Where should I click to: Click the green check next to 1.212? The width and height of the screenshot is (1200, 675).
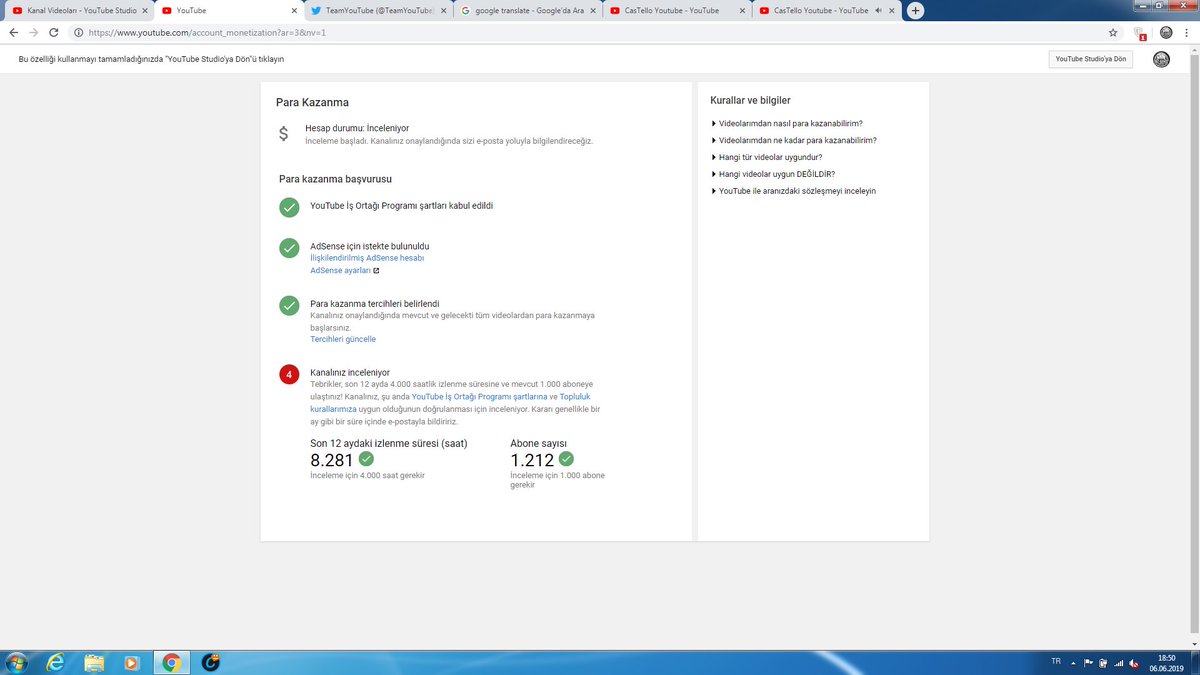point(566,459)
